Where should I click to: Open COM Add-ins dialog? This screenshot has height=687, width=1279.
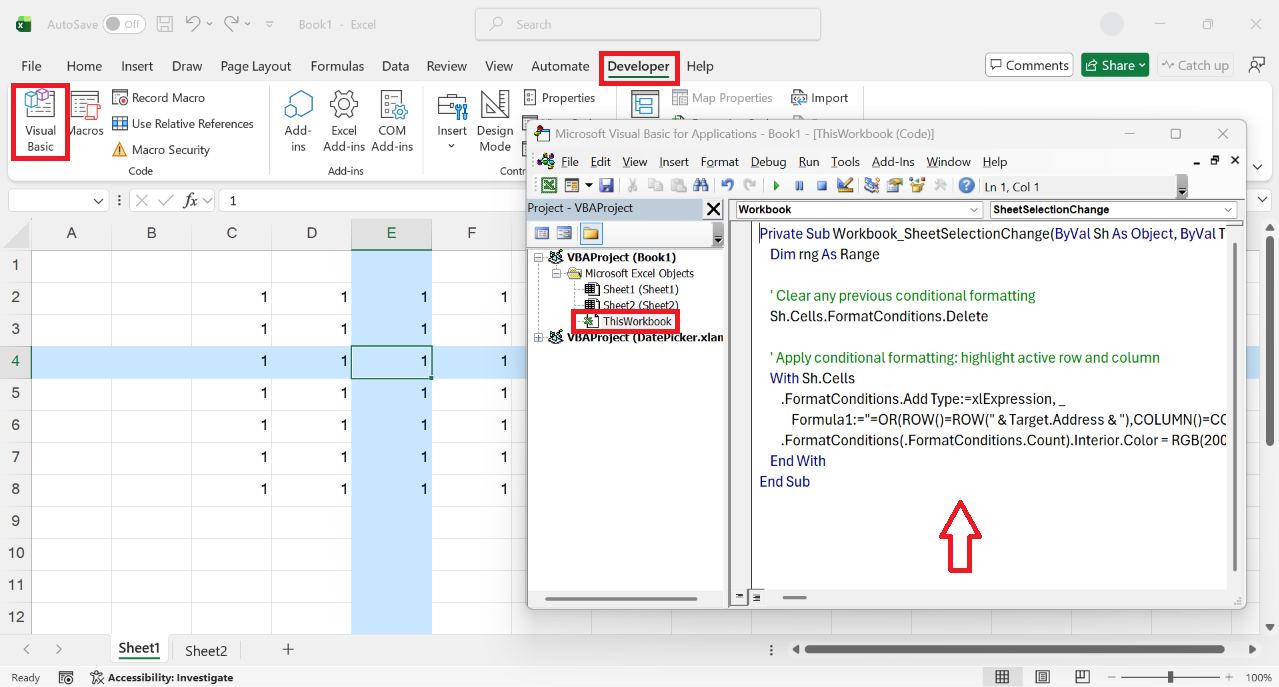392,120
